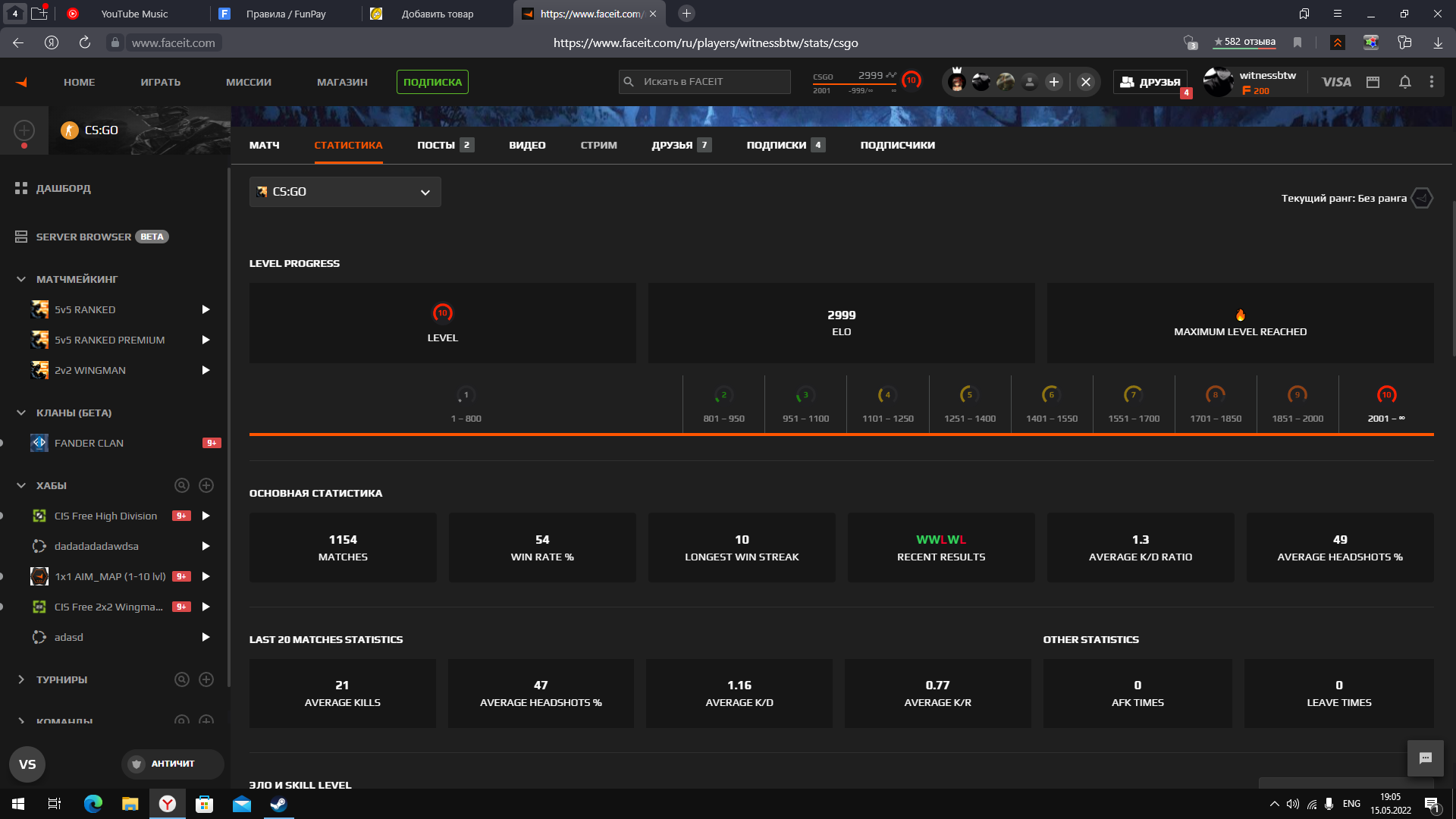Screen dimensions: 1456x819
Task: Close the party with X button
Action: pos(1086,82)
